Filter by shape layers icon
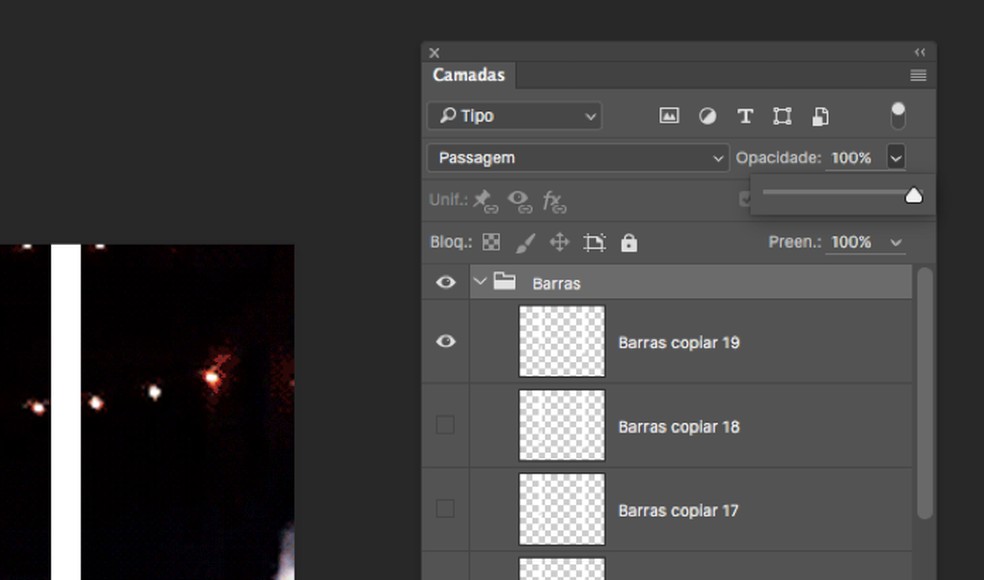 click(x=782, y=116)
